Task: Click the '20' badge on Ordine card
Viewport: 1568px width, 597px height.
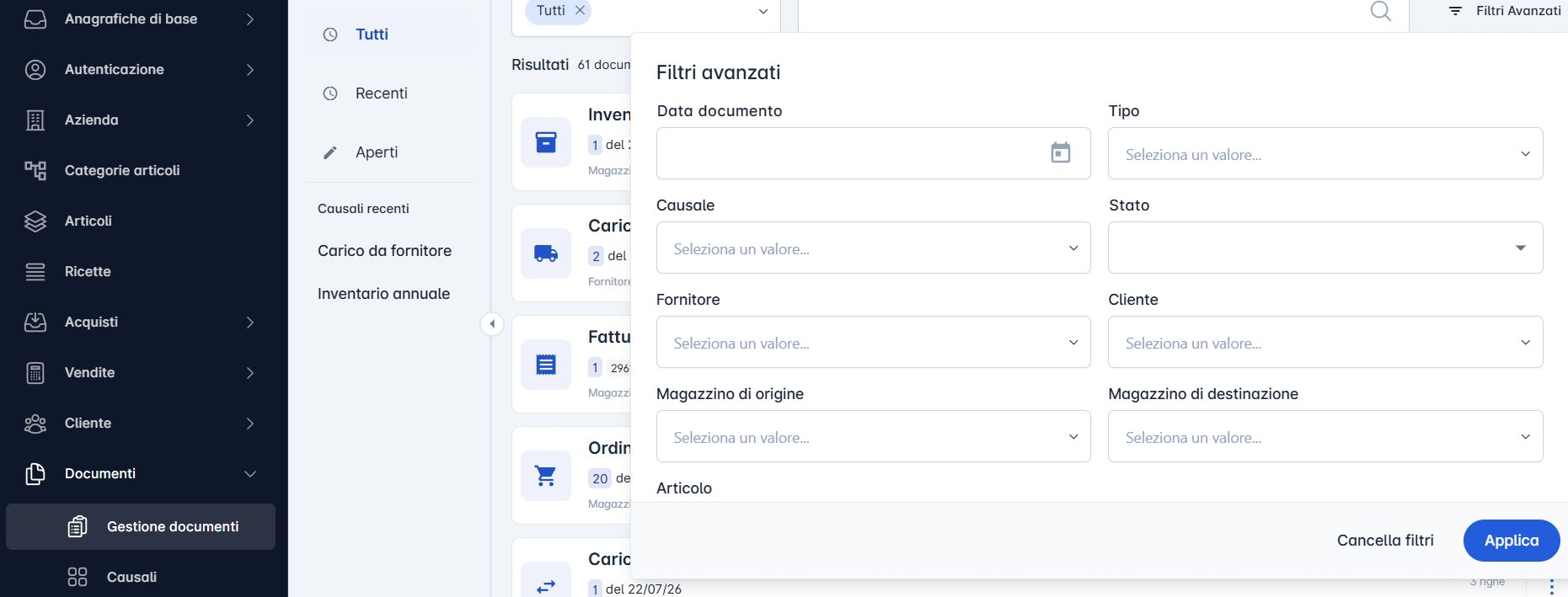Action: click(600, 478)
